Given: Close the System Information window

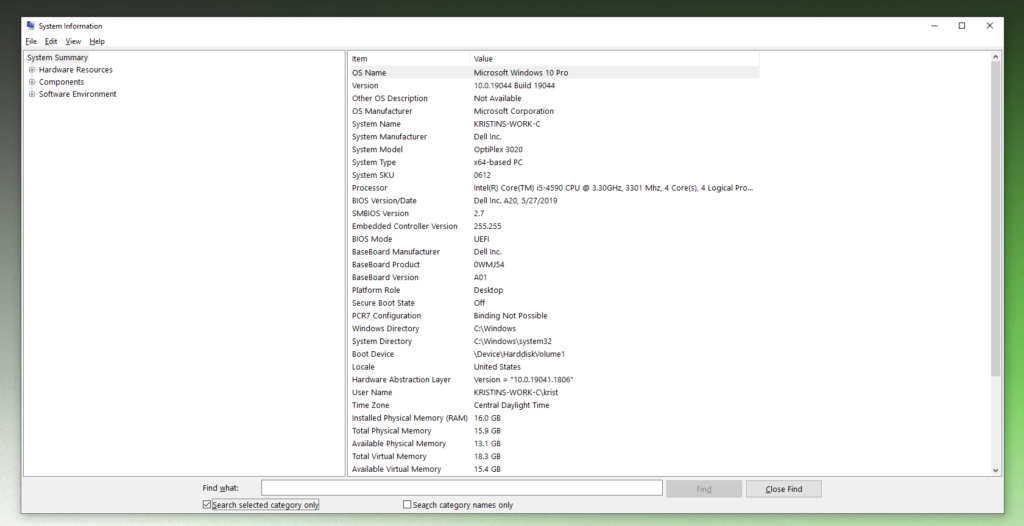Looking at the screenshot, I should [x=990, y=26].
